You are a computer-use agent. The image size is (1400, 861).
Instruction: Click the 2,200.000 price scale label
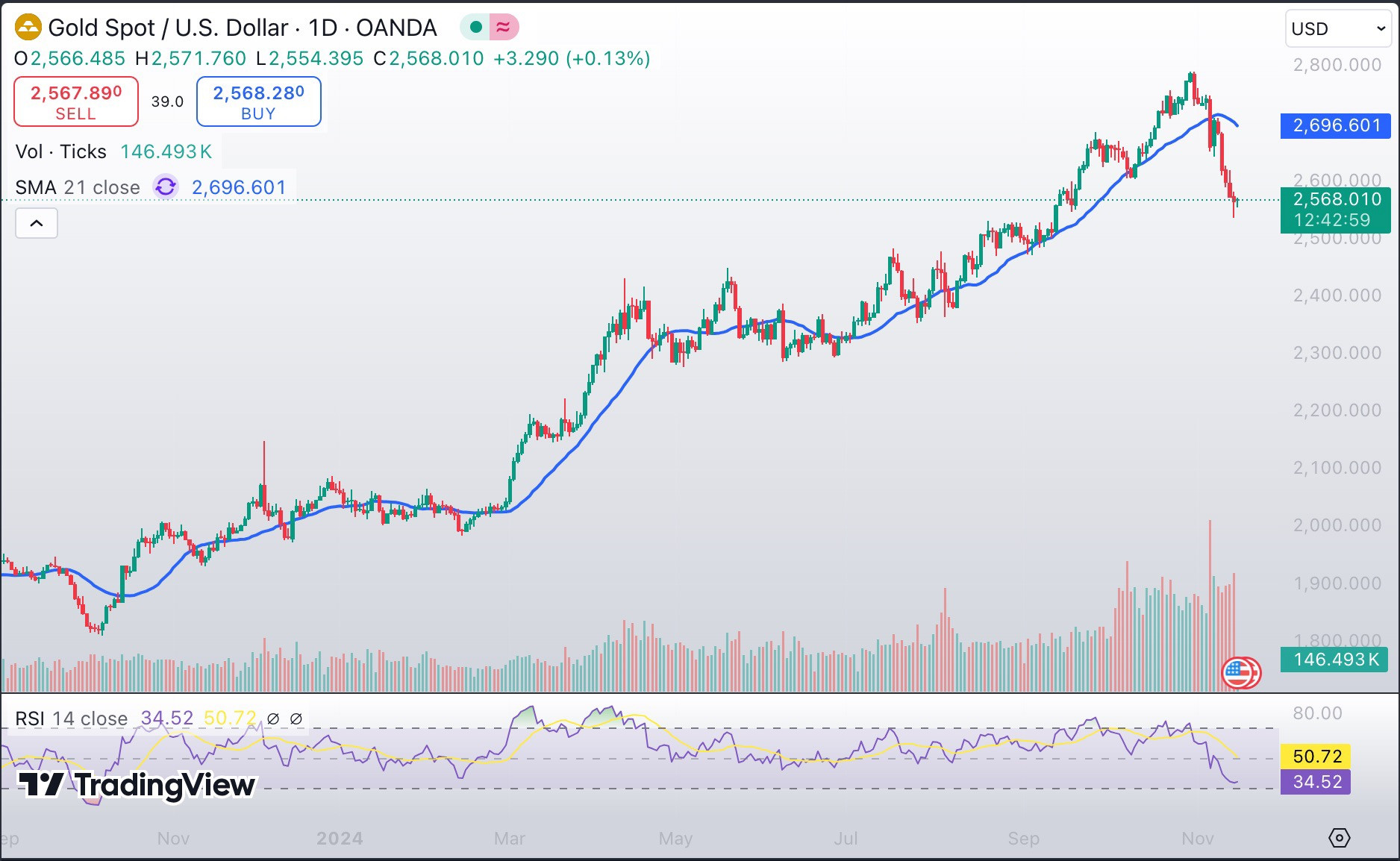coord(1337,410)
